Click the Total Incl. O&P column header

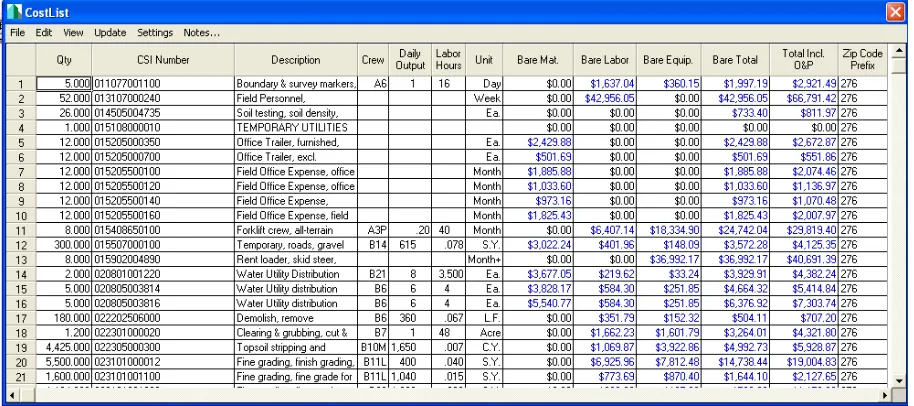pos(804,60)
